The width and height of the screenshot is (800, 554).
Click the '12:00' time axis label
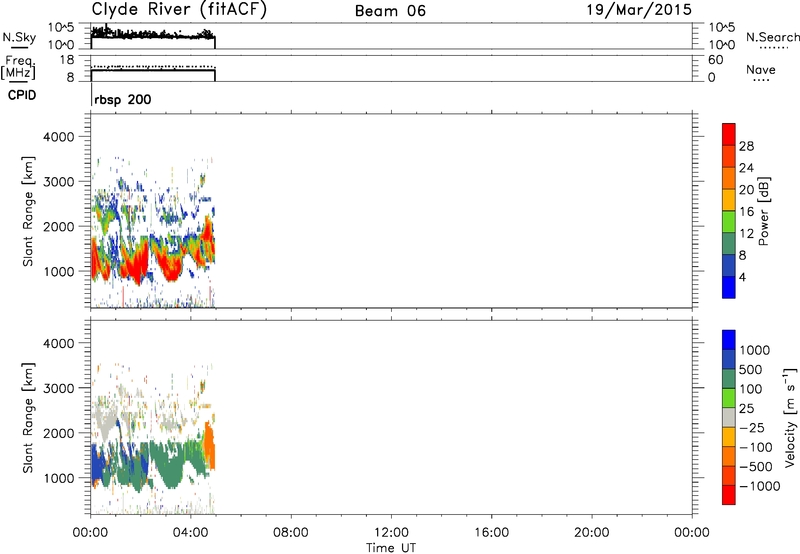[x=391, y=533]
